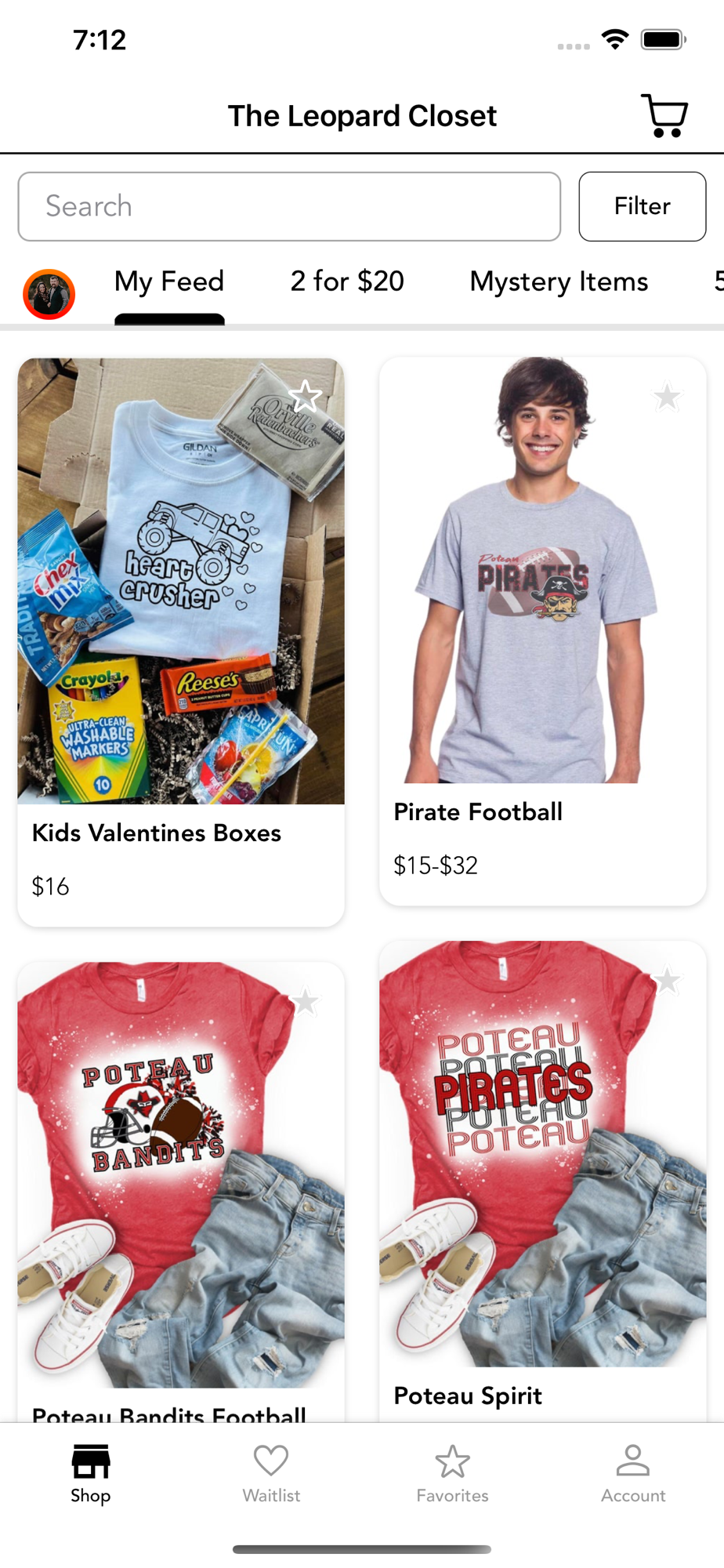Open the shopping cart
The image size is (724, 1568).
point(664,116)
